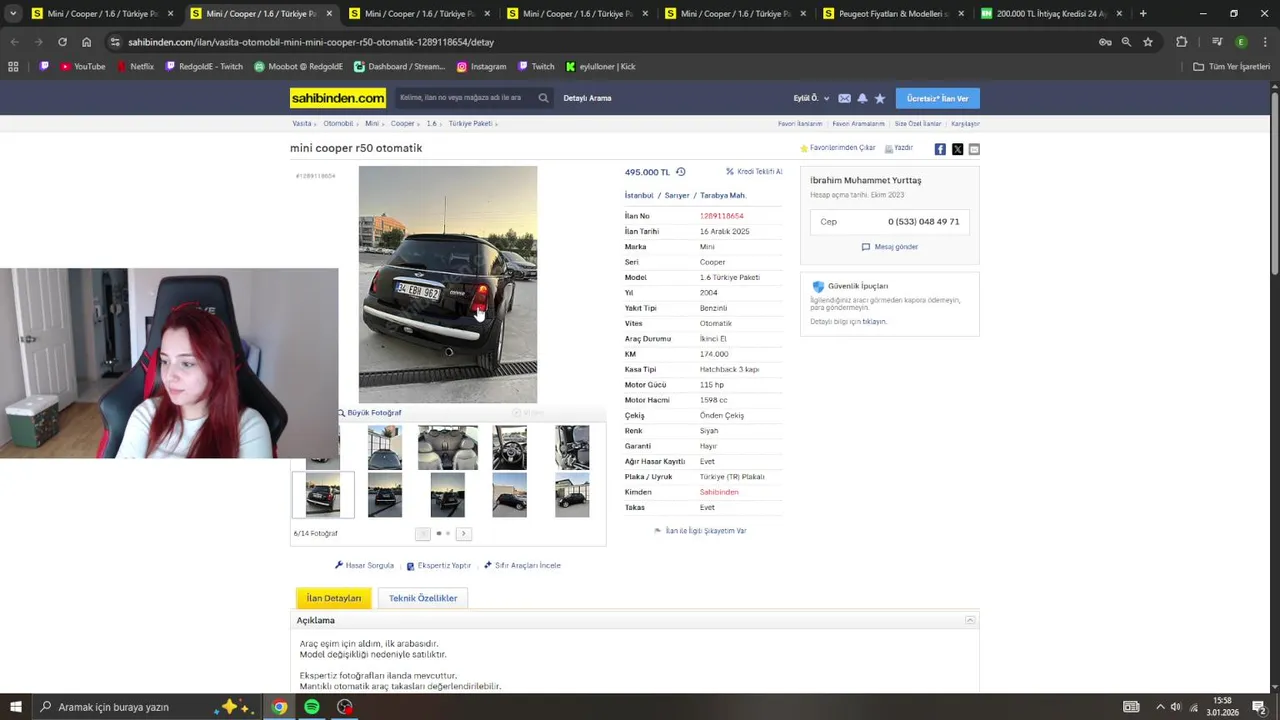1280x720 pixels.
Task: Open the sahibinden.com home logo
Action: coord(338,98)
